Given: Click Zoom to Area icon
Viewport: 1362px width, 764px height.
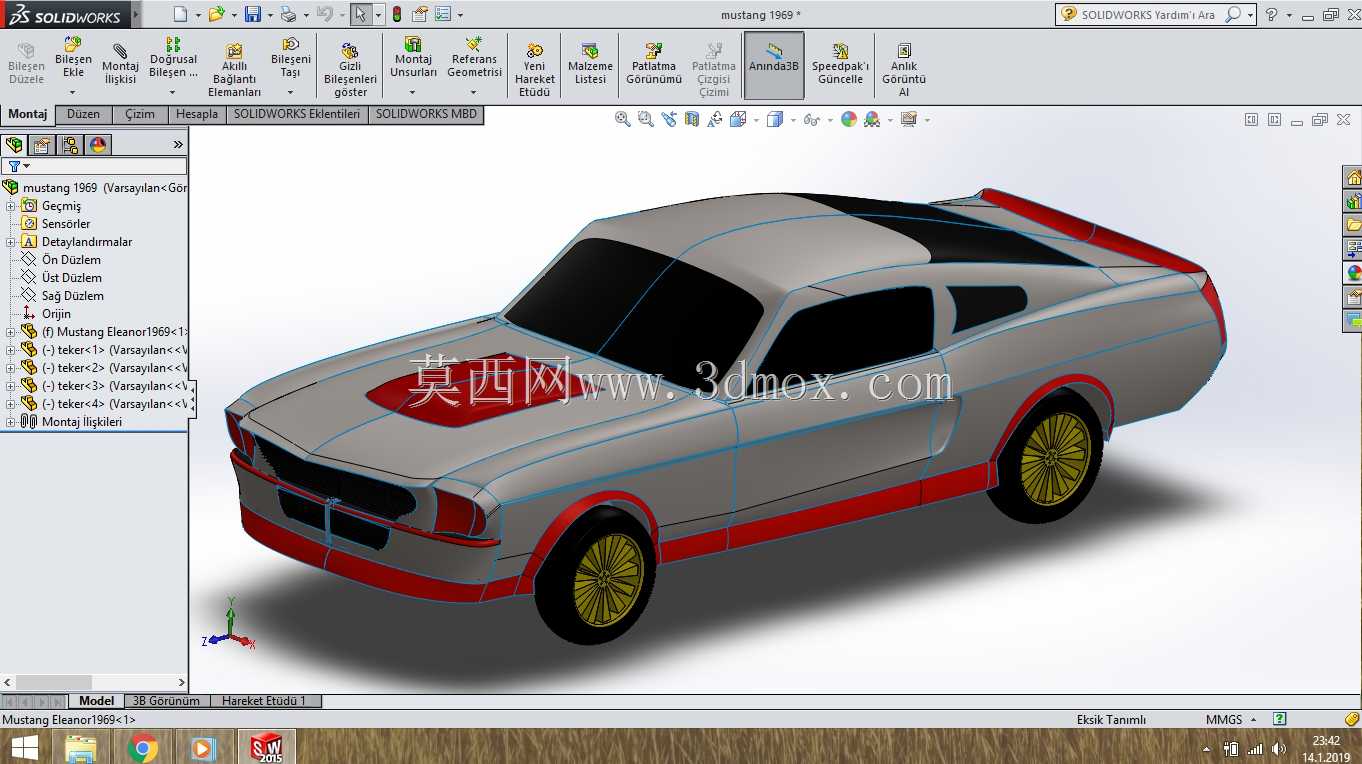Looking at the screenshot, I should click(645, 119).
